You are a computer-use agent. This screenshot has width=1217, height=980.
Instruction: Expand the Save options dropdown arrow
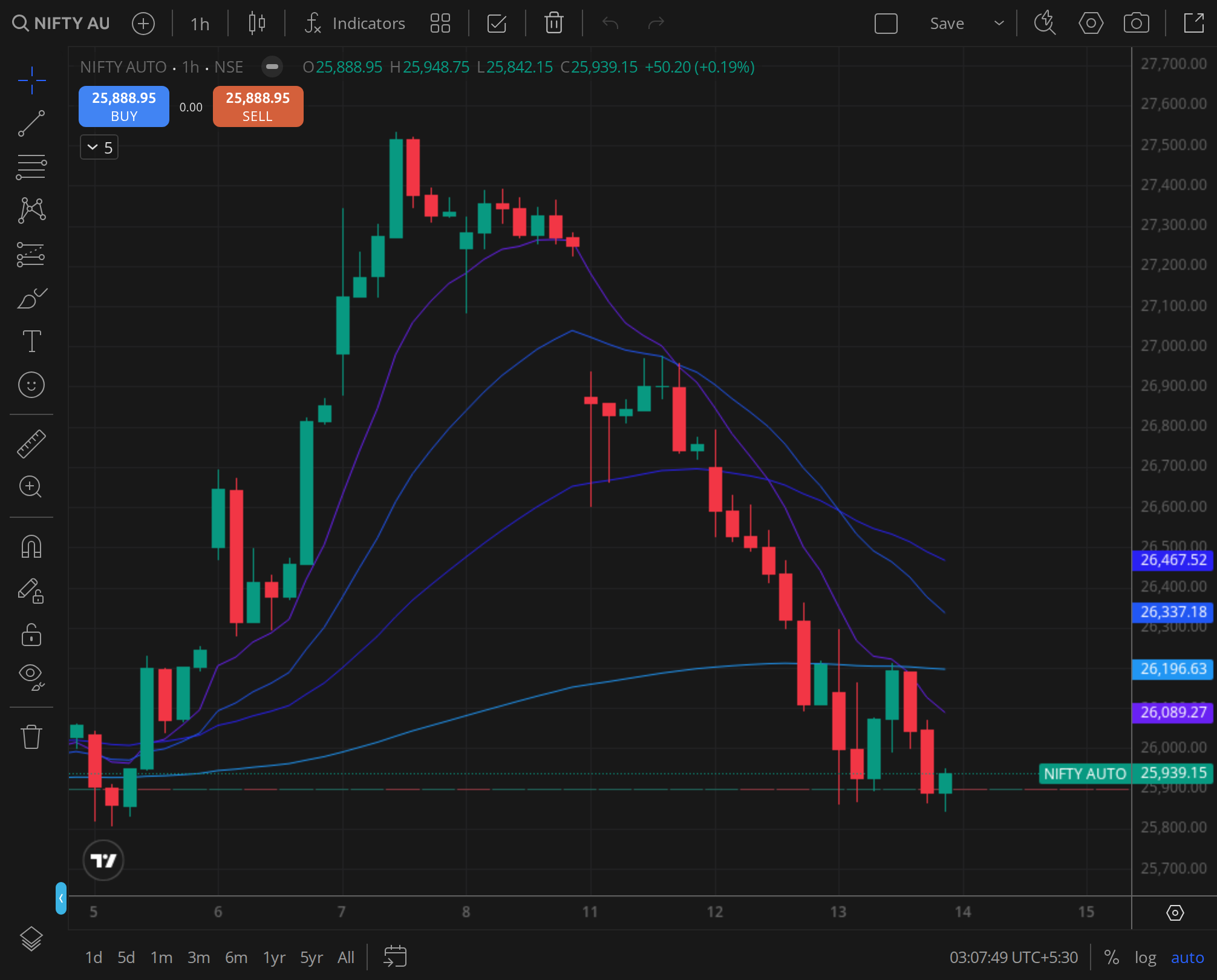[x=999, y=24]
